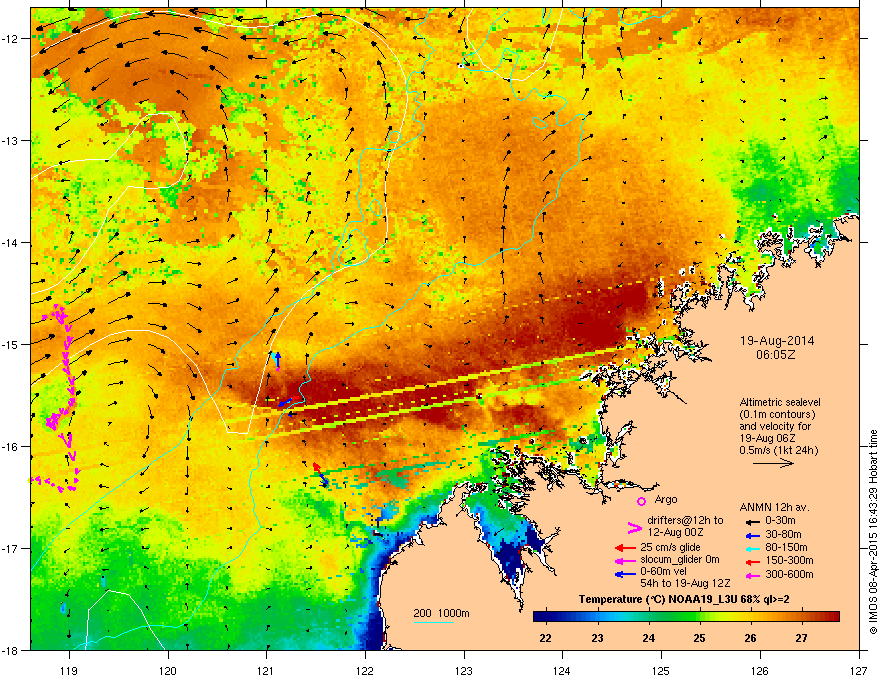Image resolution: width=880 pixels, height=680 pixels.
Task: Click the longitude axis label '125'
Action: click(661, 670)
